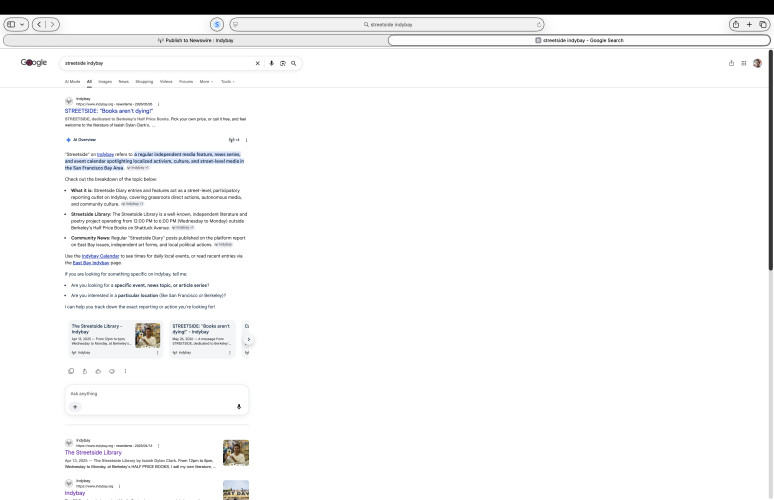Screen dimensions: 774x500
Task: Go back to the previous page
Action: [x=39, y=24]
